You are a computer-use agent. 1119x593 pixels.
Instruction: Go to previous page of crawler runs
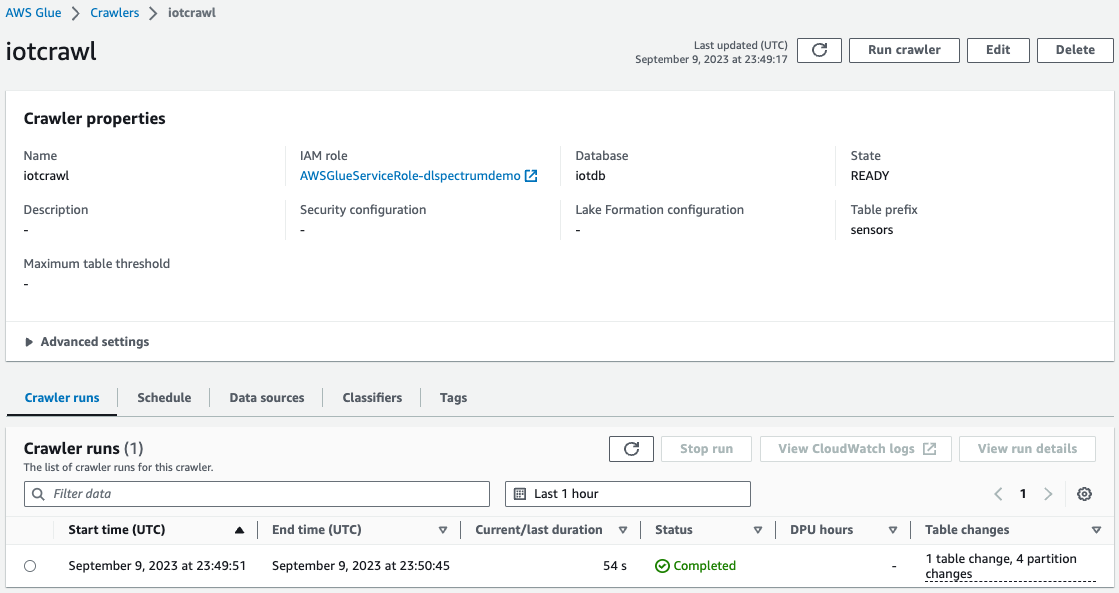[998, 494]
